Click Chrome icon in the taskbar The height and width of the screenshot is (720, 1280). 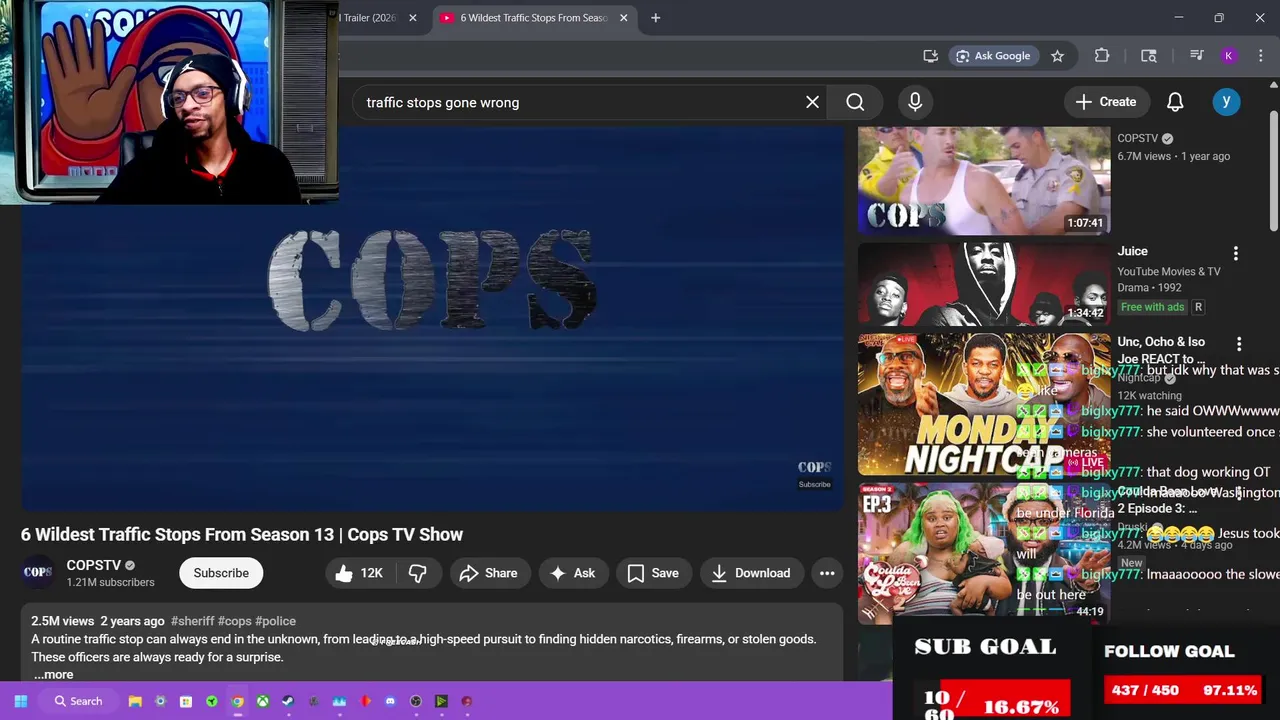coord(237,701)
